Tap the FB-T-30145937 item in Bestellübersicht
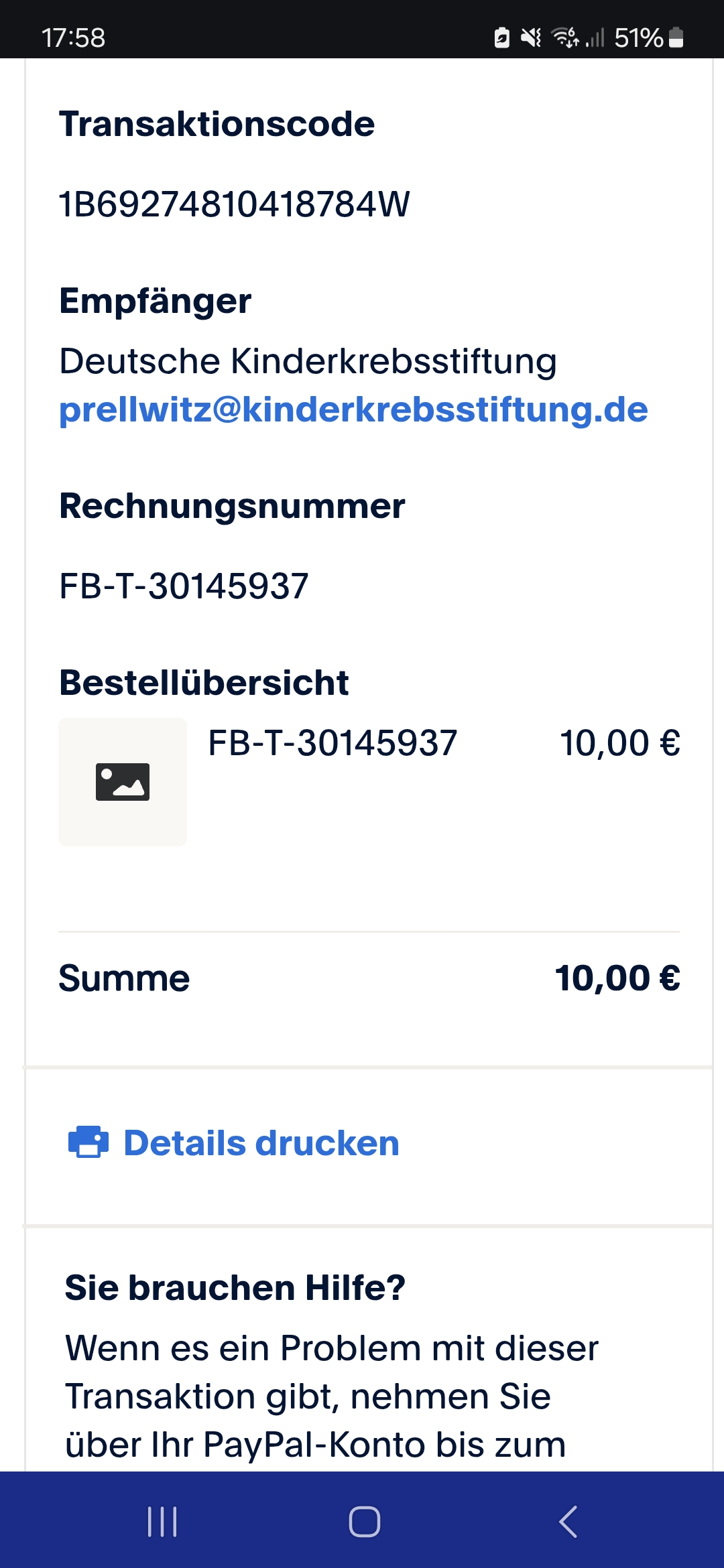Image resolution: width=724 pixels, height=1568 pixels. 333,743
